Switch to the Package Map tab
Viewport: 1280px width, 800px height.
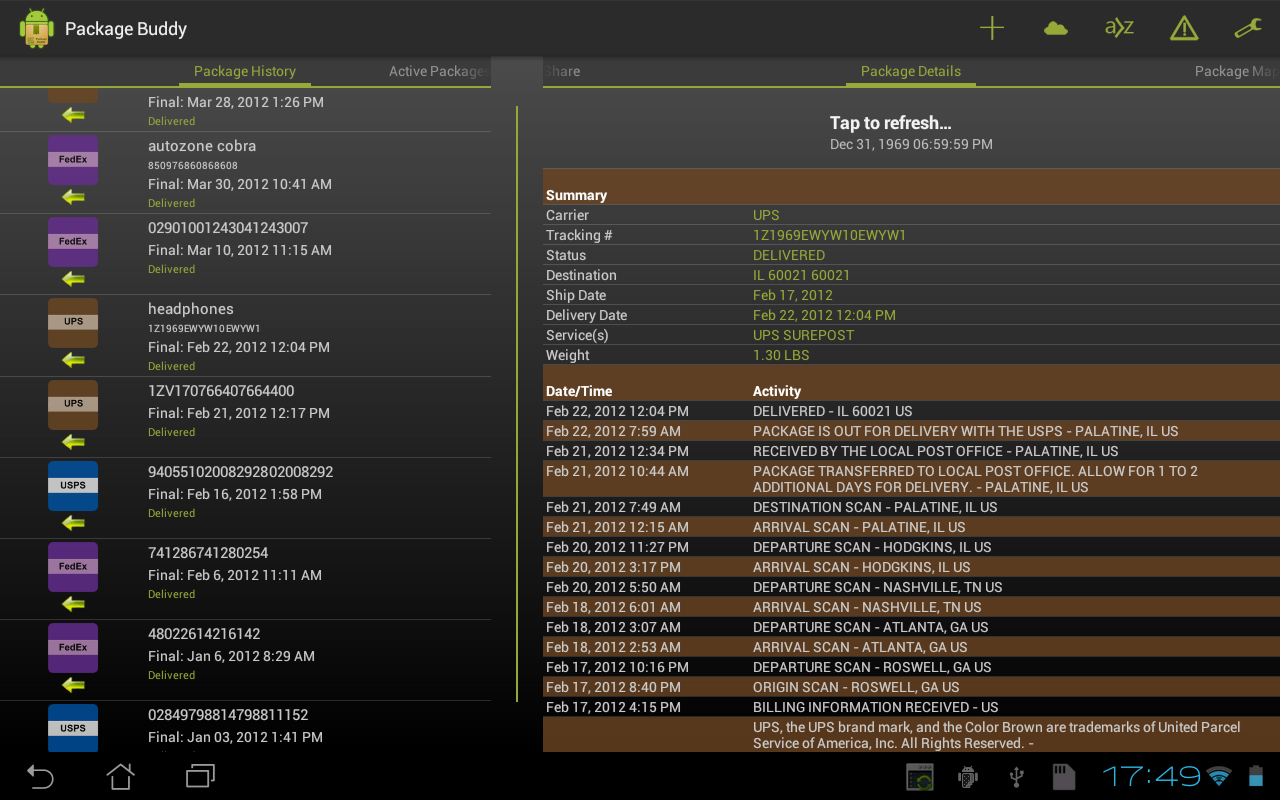[x=1236, y=71]
